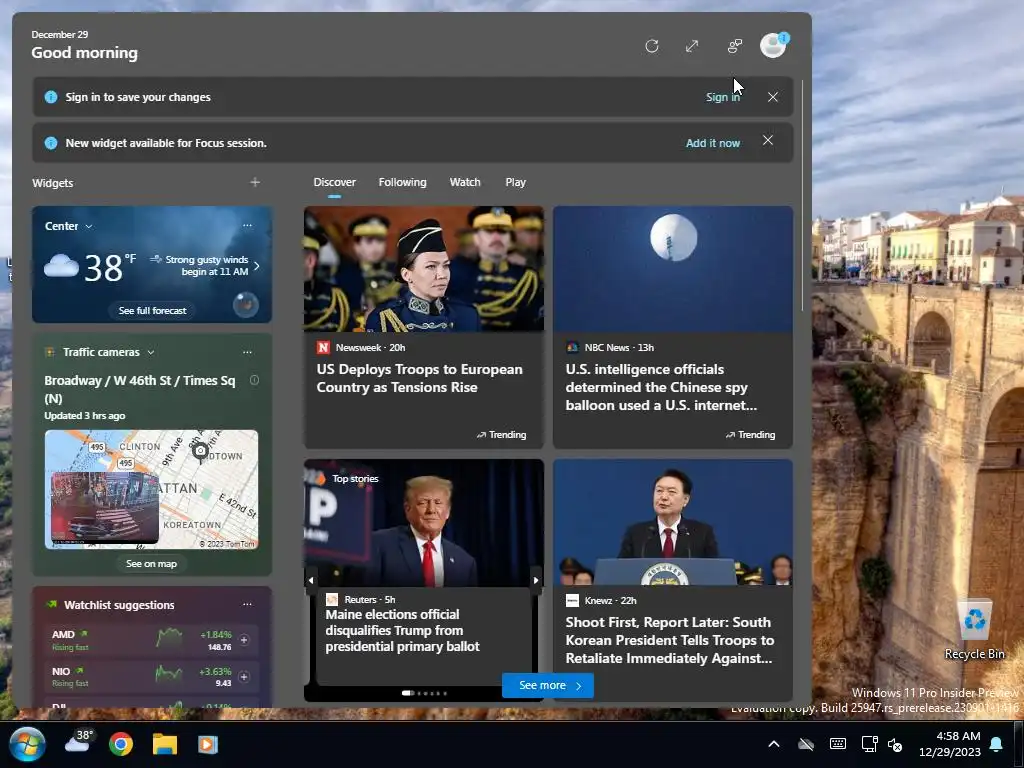
Task: Click the muted volume tray icon
Action: point(895,744)
